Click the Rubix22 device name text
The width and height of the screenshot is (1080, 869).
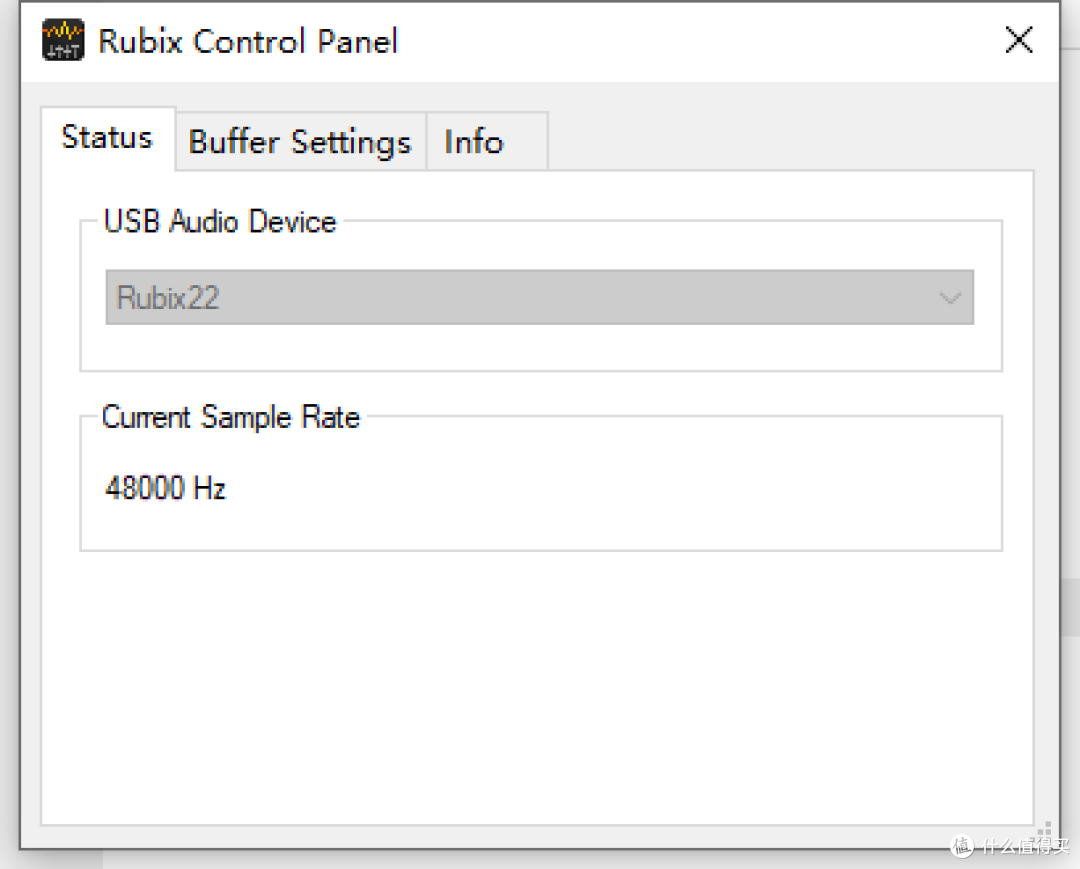click(x=168, y=298)
